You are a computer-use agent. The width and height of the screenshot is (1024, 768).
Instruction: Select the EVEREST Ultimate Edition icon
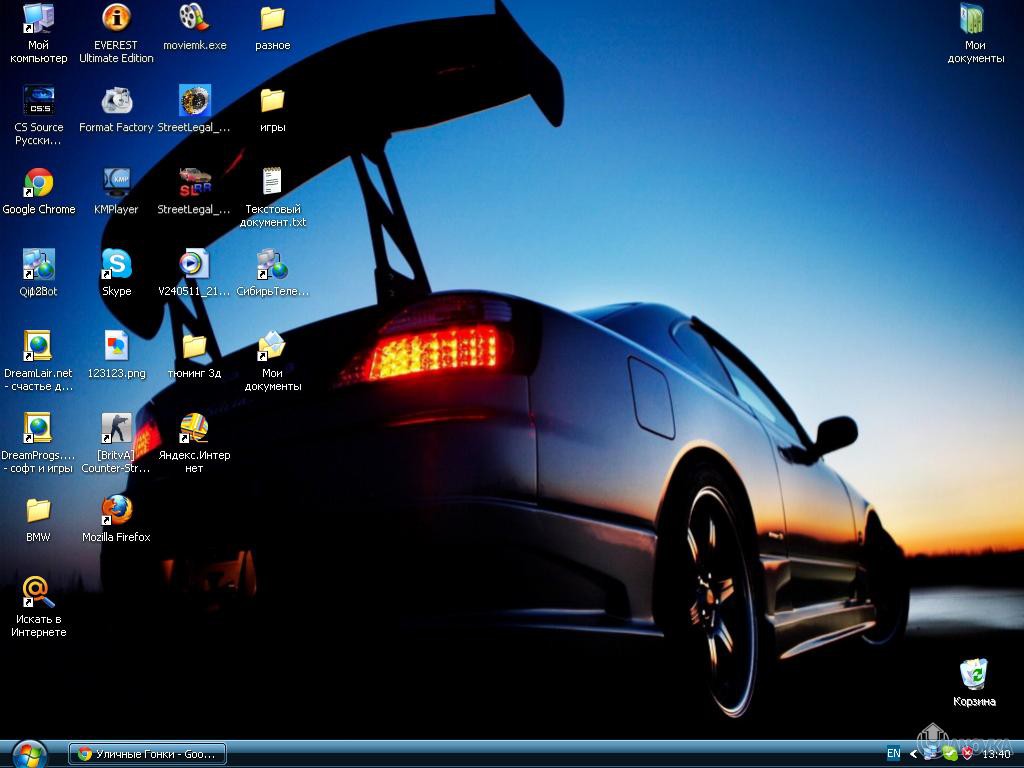[117, 19]
